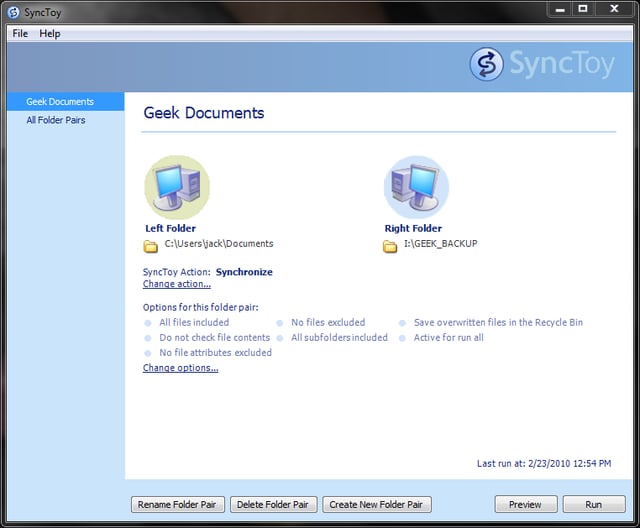Close the SyncToy window
The height and width of the screenshot is (528, 640).
click(x=614, y=9)
